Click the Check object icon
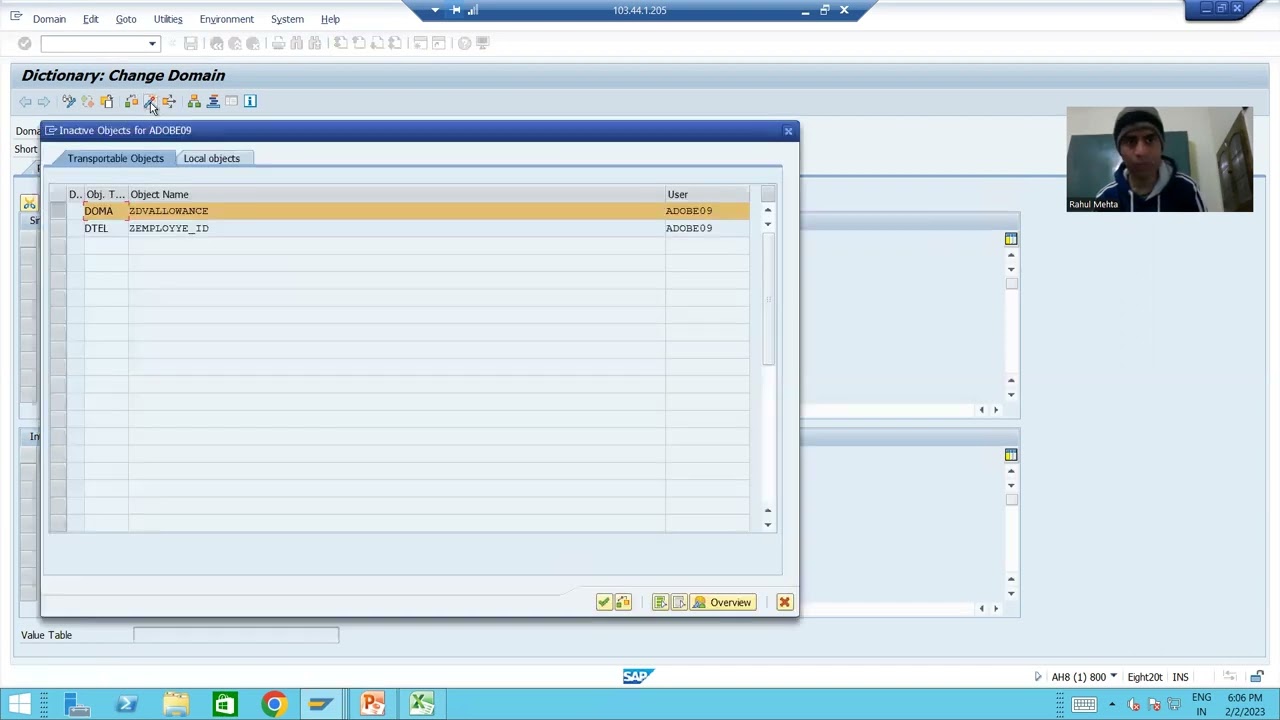The height and width of the screenshot is (720, 1280). pos(131,101)
